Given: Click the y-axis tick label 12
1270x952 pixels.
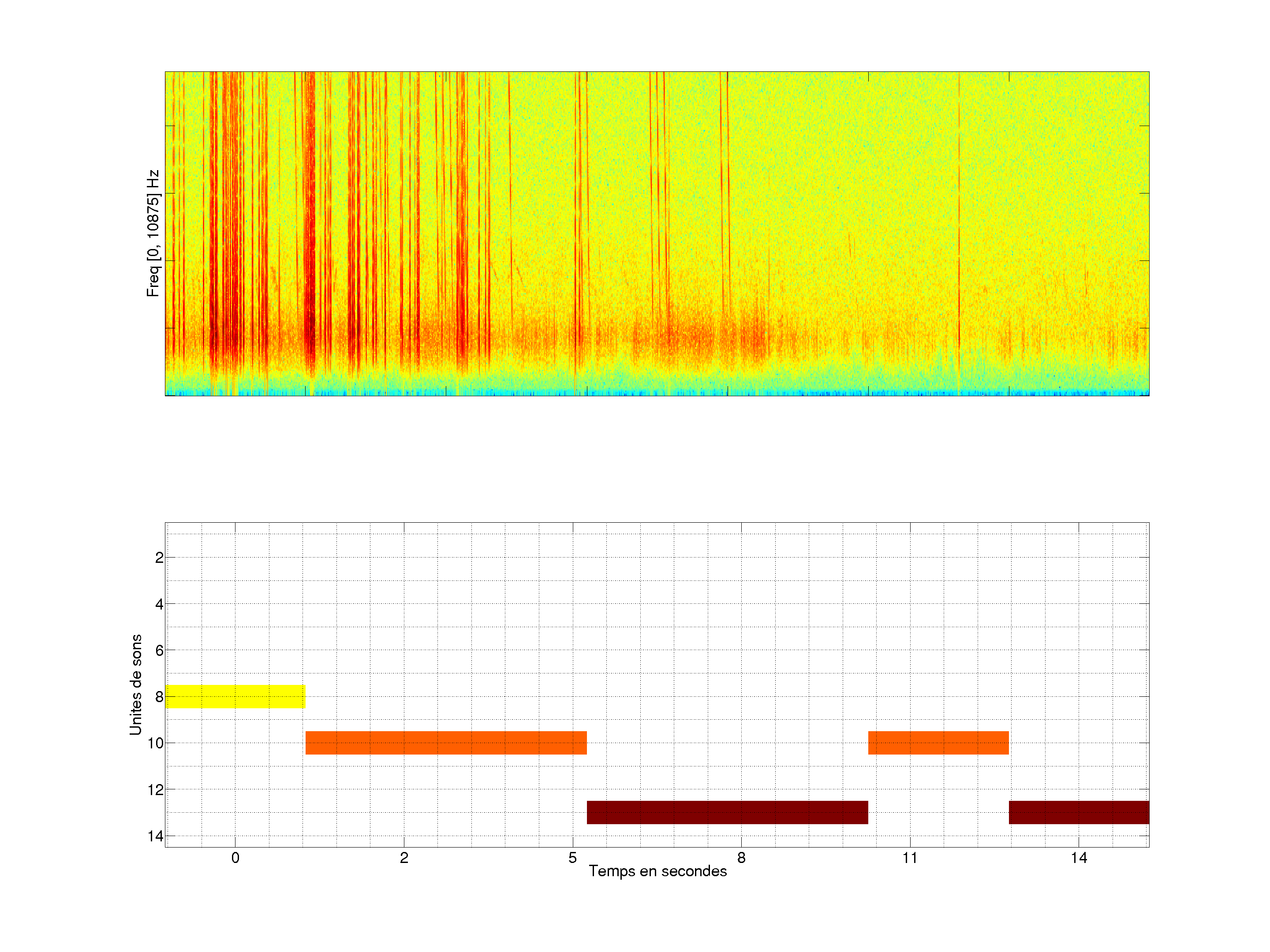Looking at the screenshot, I should (x=155, y=790).
